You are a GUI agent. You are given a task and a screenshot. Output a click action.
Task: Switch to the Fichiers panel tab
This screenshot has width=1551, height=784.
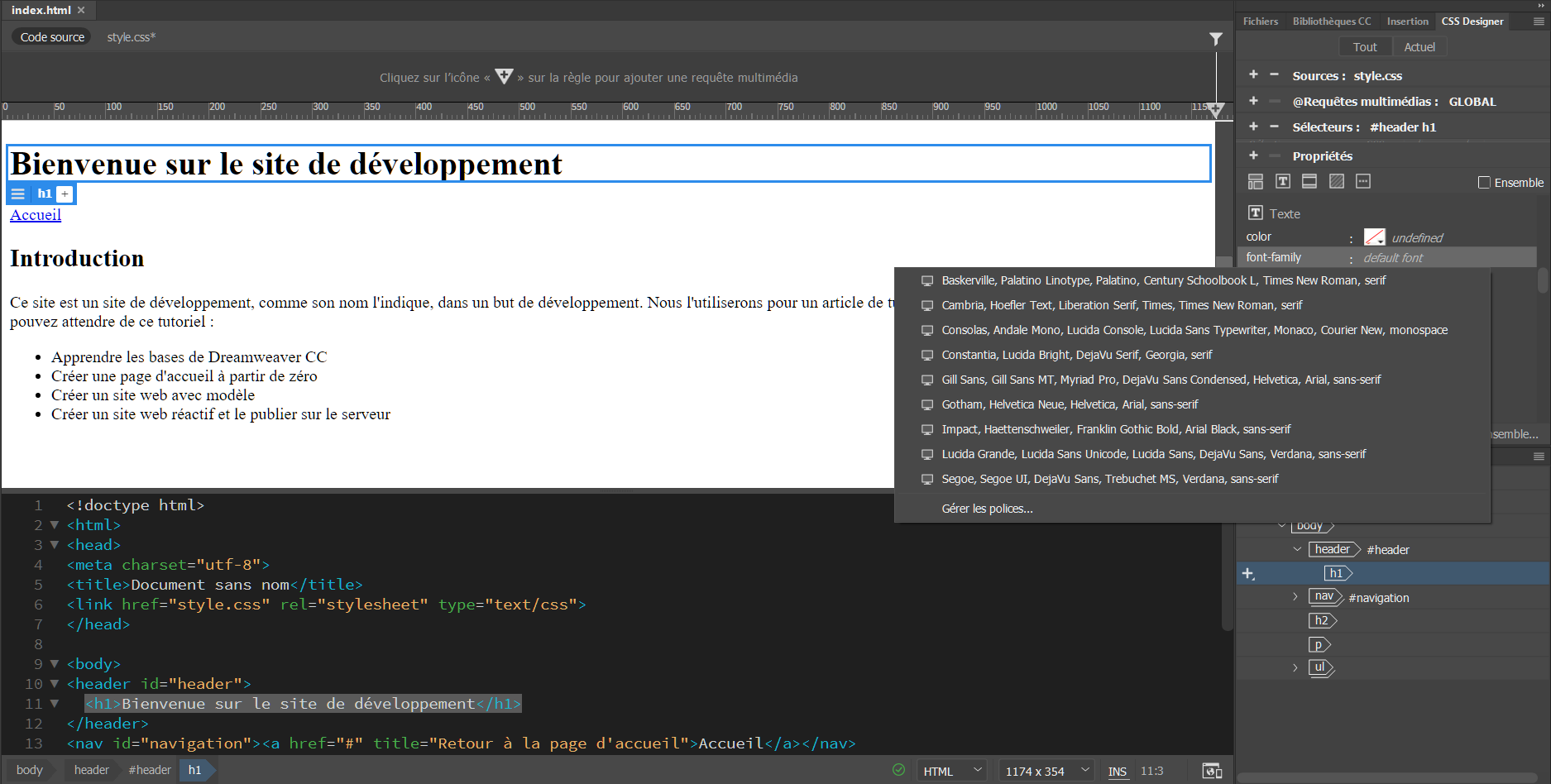[x=1260, y=22]
